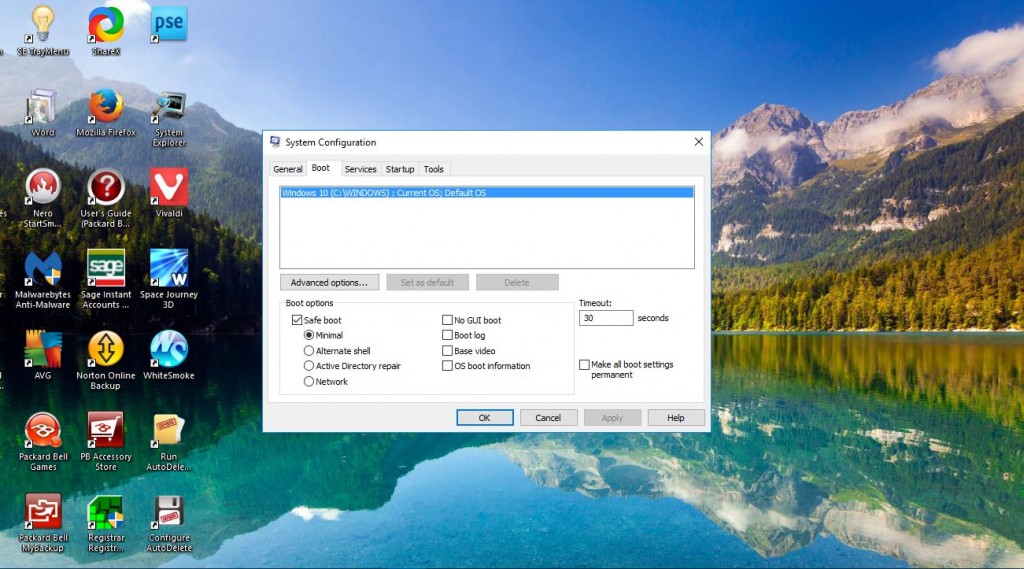This screenshot has width=1024, height=569.
Task: Click the OK button
Action: (x=485, y=417)
